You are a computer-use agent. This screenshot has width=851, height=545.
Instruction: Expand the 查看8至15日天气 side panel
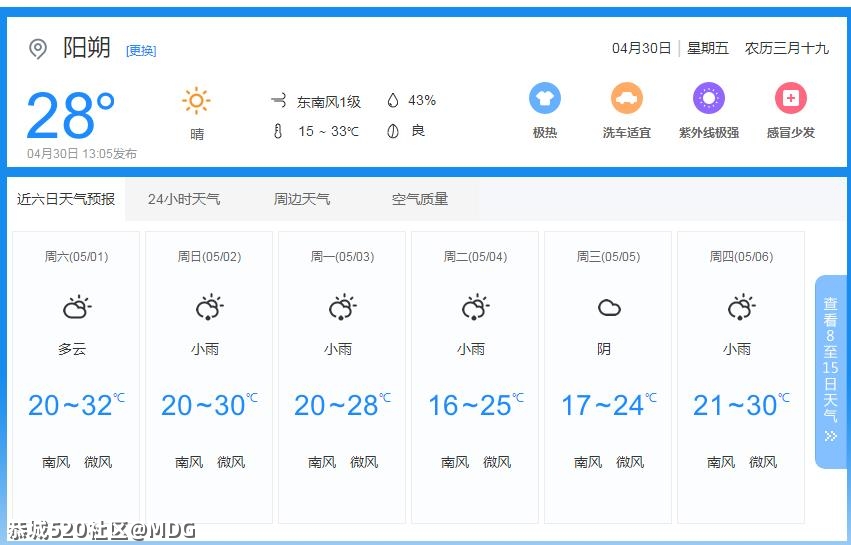(x=830, y=371)
